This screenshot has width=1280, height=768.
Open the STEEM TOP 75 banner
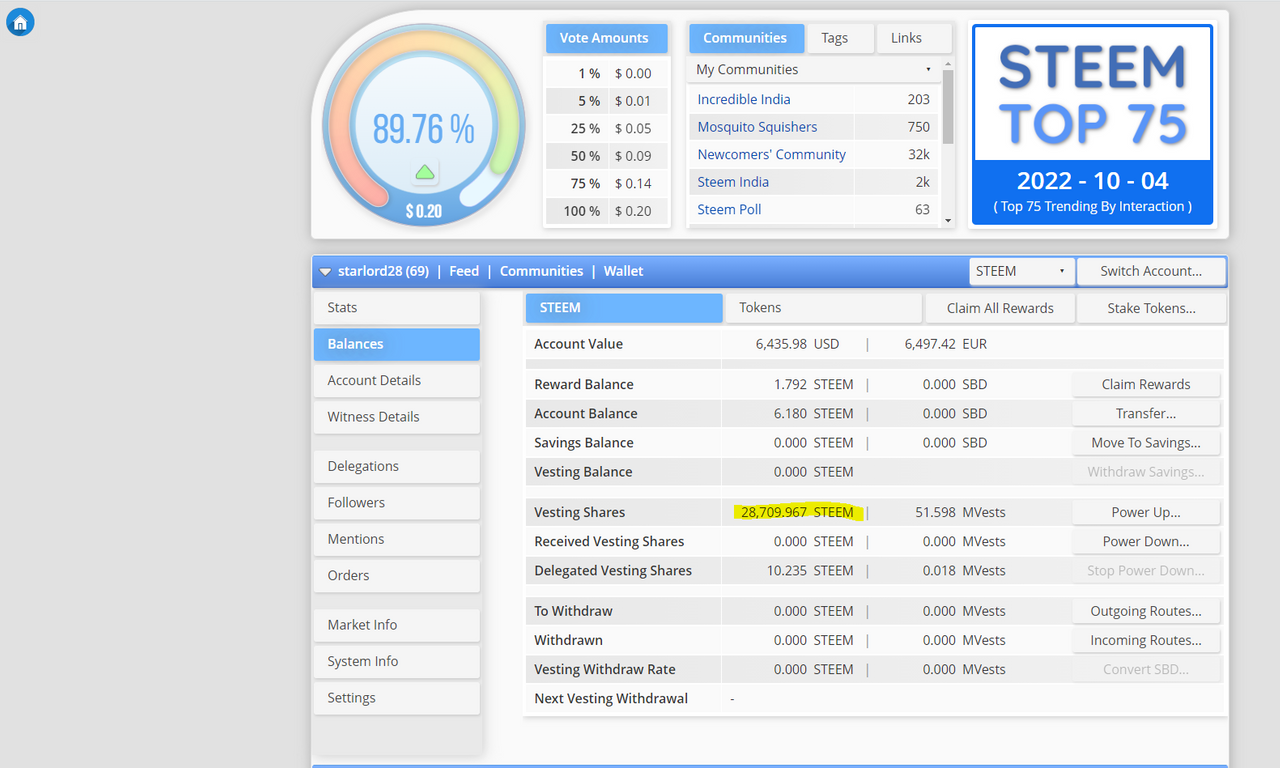click(1092, 125)
